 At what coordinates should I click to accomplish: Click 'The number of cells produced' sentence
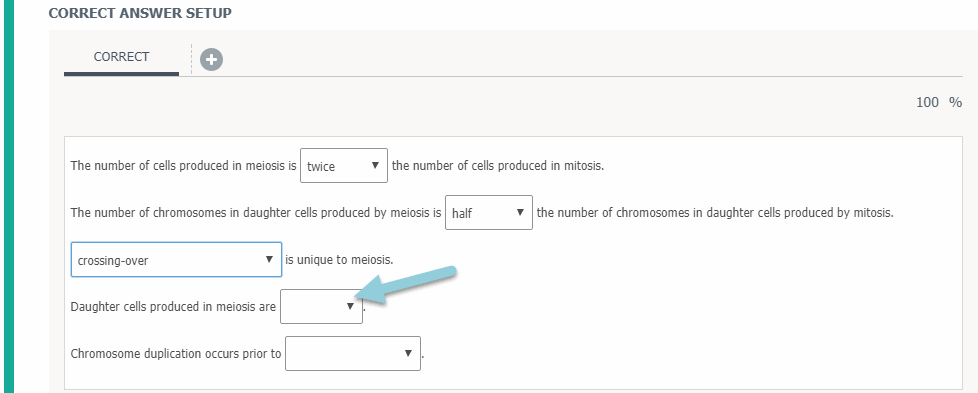point(183,166)
